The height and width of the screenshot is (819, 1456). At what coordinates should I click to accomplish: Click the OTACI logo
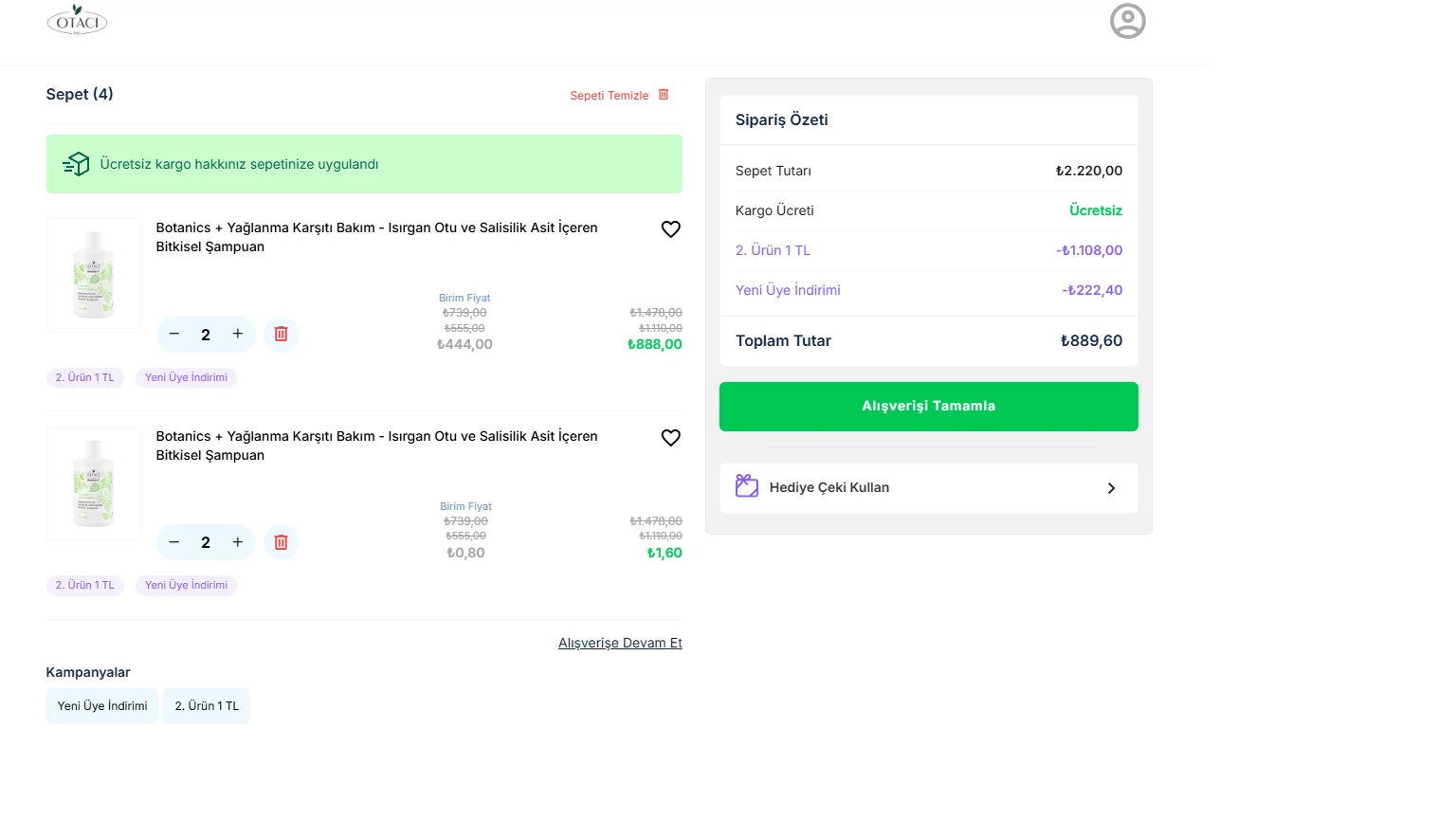(x=77, y=21)
